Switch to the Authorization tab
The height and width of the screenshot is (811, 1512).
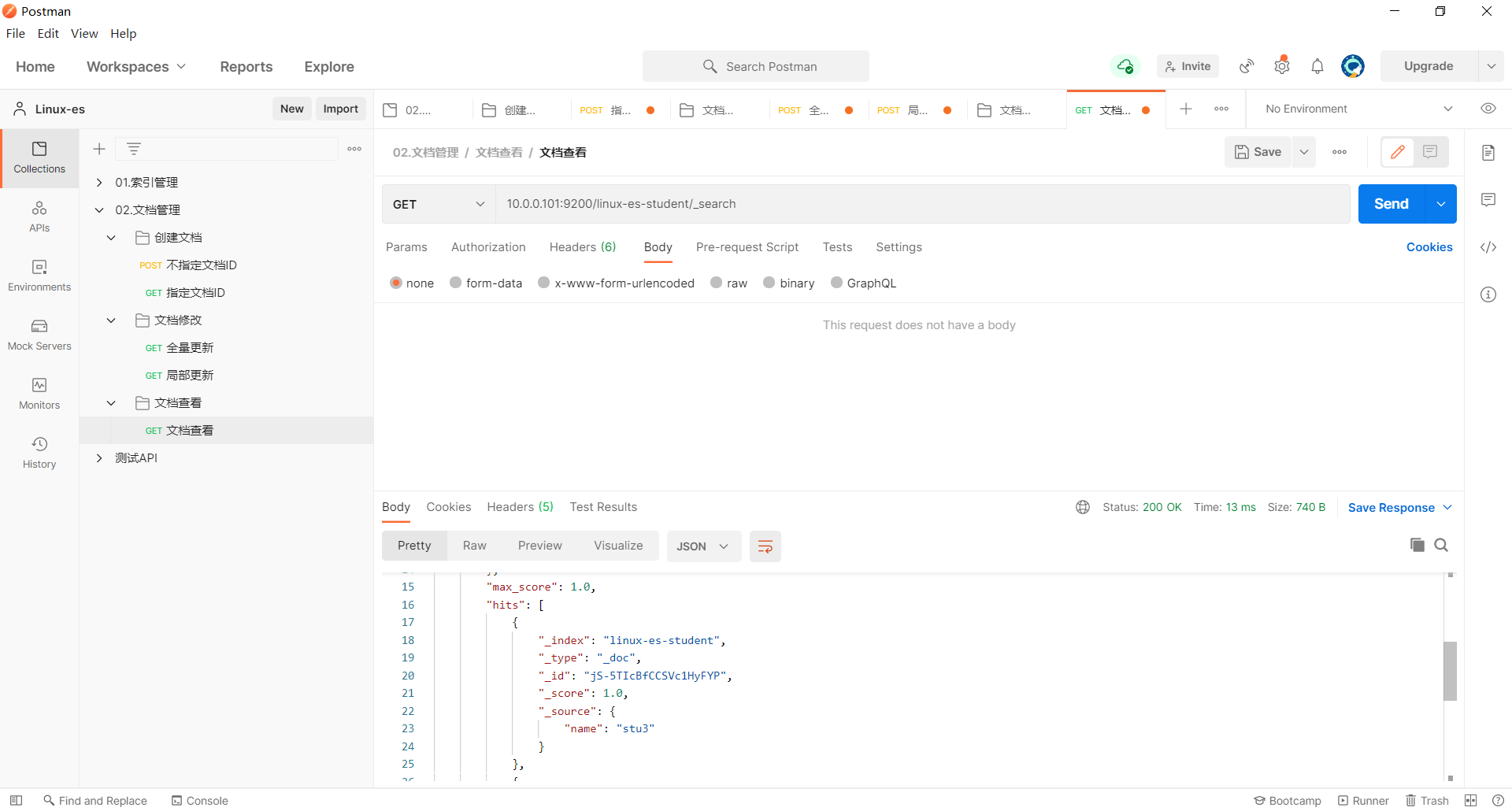click(488, 247)
